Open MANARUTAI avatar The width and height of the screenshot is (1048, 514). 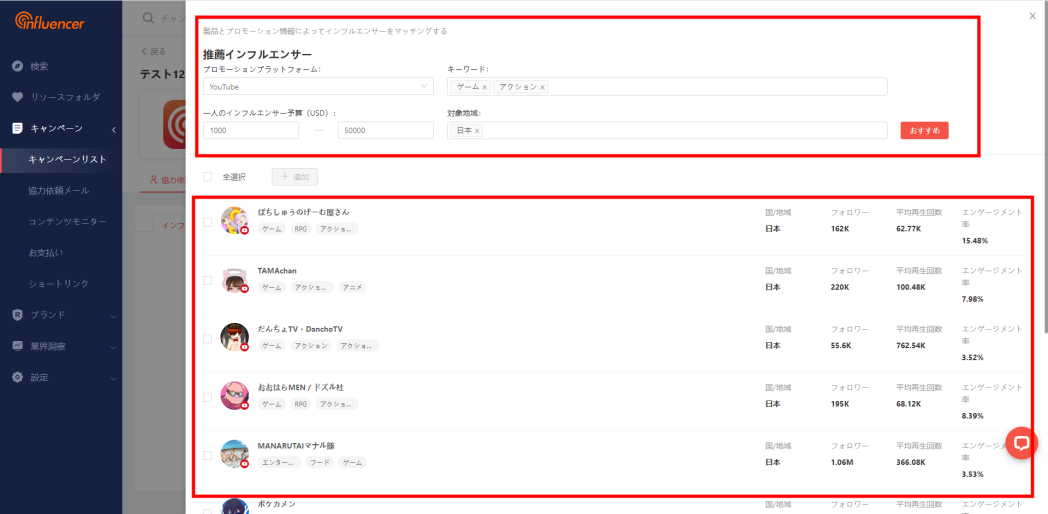(x=235, y=455)
